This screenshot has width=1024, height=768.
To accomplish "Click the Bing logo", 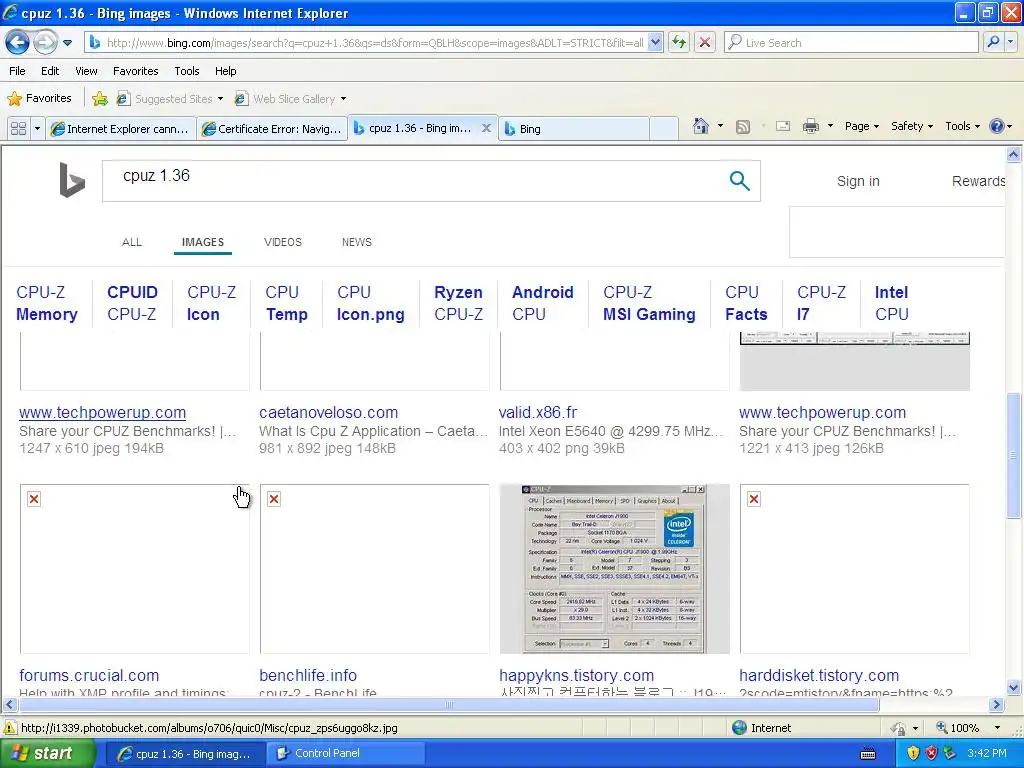I will click(72, 180).
